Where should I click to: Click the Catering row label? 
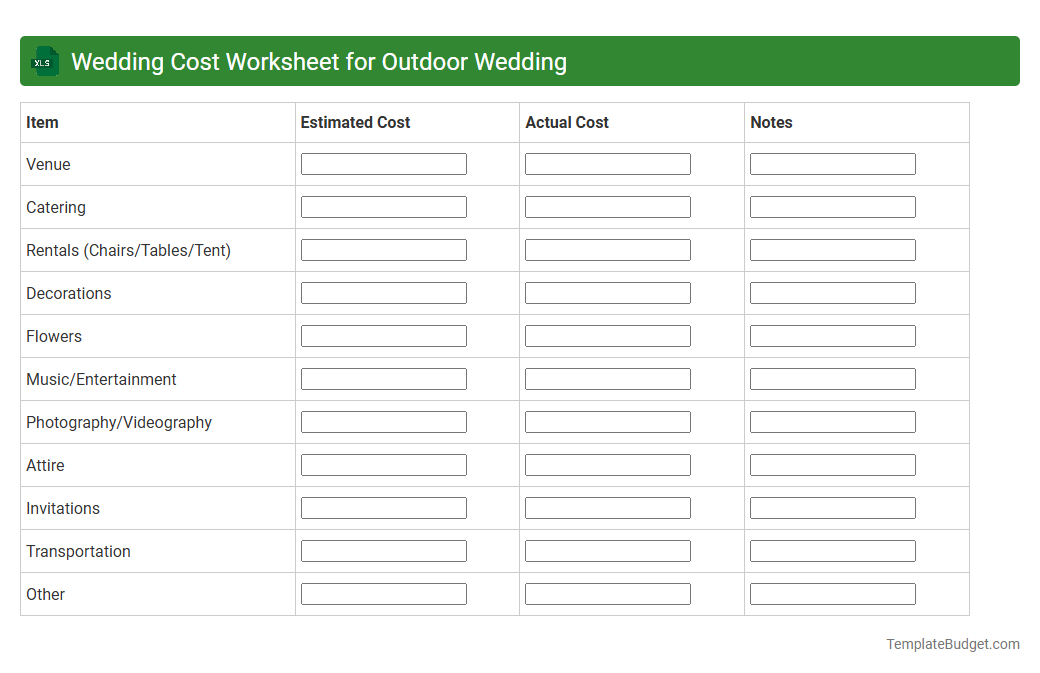[x=55, y=207]
